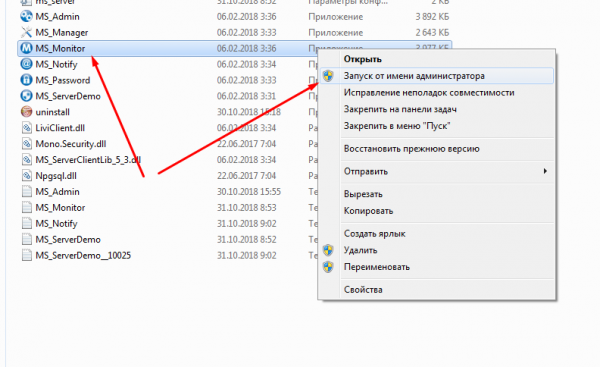Click the MS_ServerDemo application icon
The height and width of the screenshot is (367, 600).
(26, 96)
